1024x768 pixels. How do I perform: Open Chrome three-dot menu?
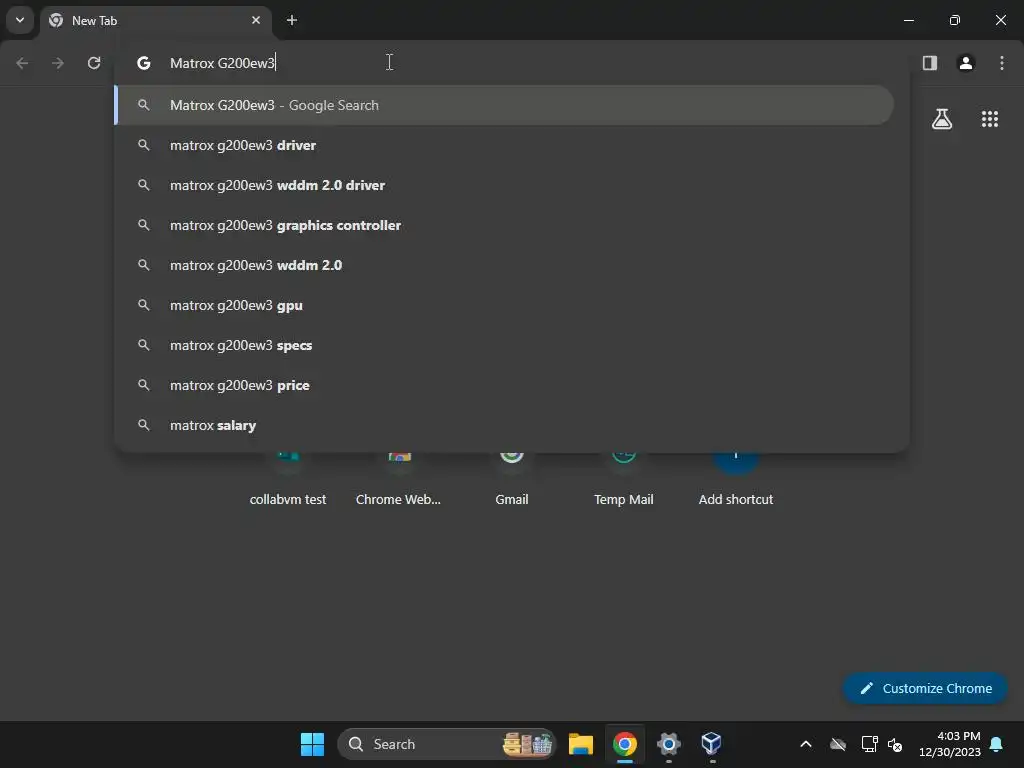click(1002, 63)
